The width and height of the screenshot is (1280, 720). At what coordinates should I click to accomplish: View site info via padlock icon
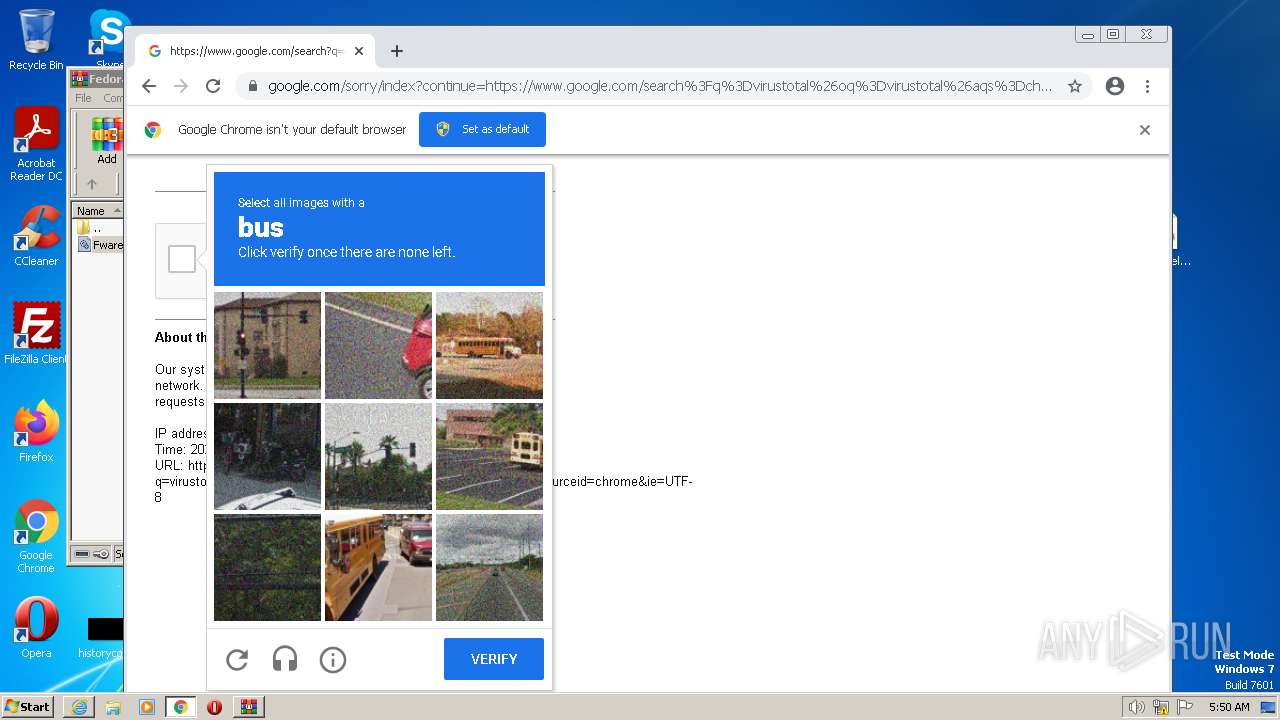[254, 86]
